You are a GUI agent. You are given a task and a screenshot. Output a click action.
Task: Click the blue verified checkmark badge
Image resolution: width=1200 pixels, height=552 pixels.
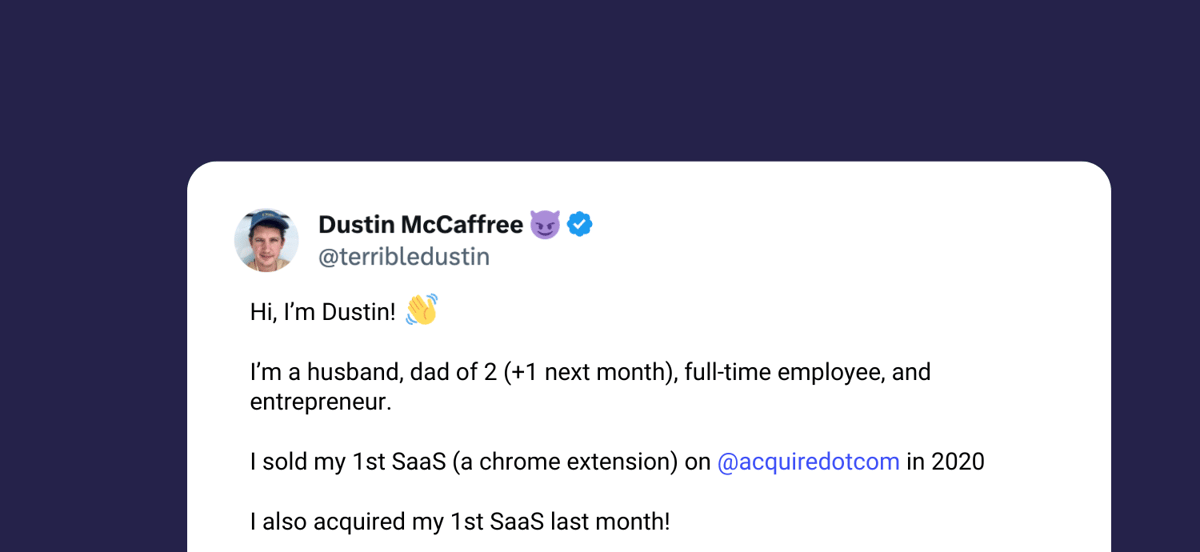(580, 225)
